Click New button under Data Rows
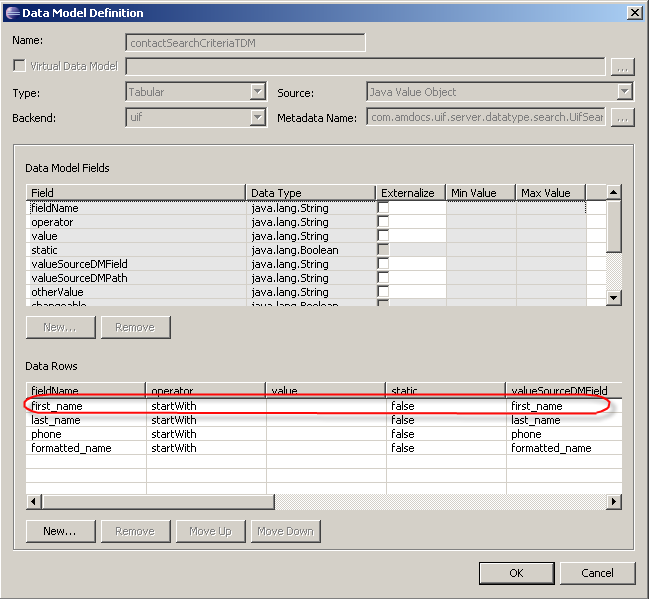The image size is (649, 599). pos(60,531)
